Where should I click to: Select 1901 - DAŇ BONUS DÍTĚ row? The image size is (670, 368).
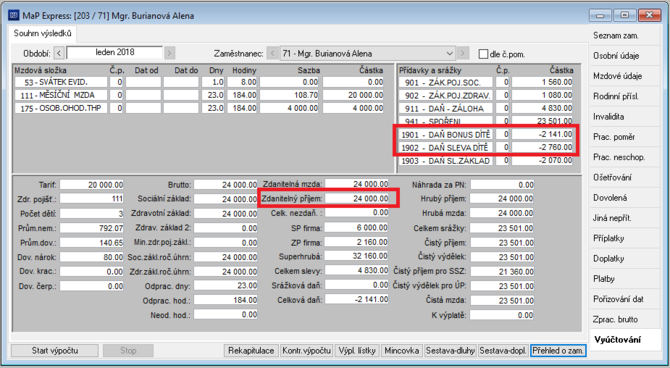[486, 135]
